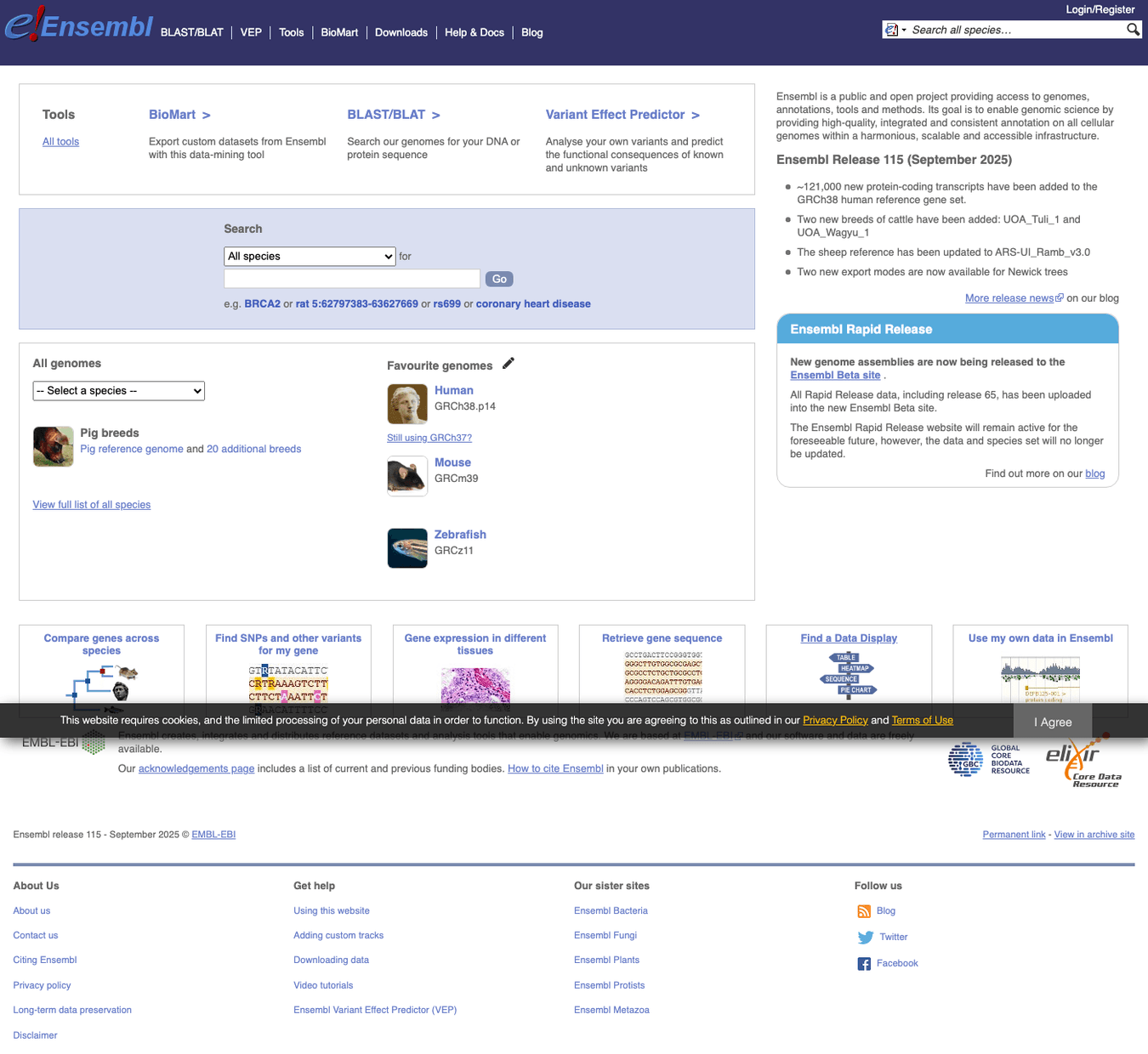Expand the '-- Select a species --' genome dropdown
The height and width of the screenshot is (1054, 1148).
(118, 390)
